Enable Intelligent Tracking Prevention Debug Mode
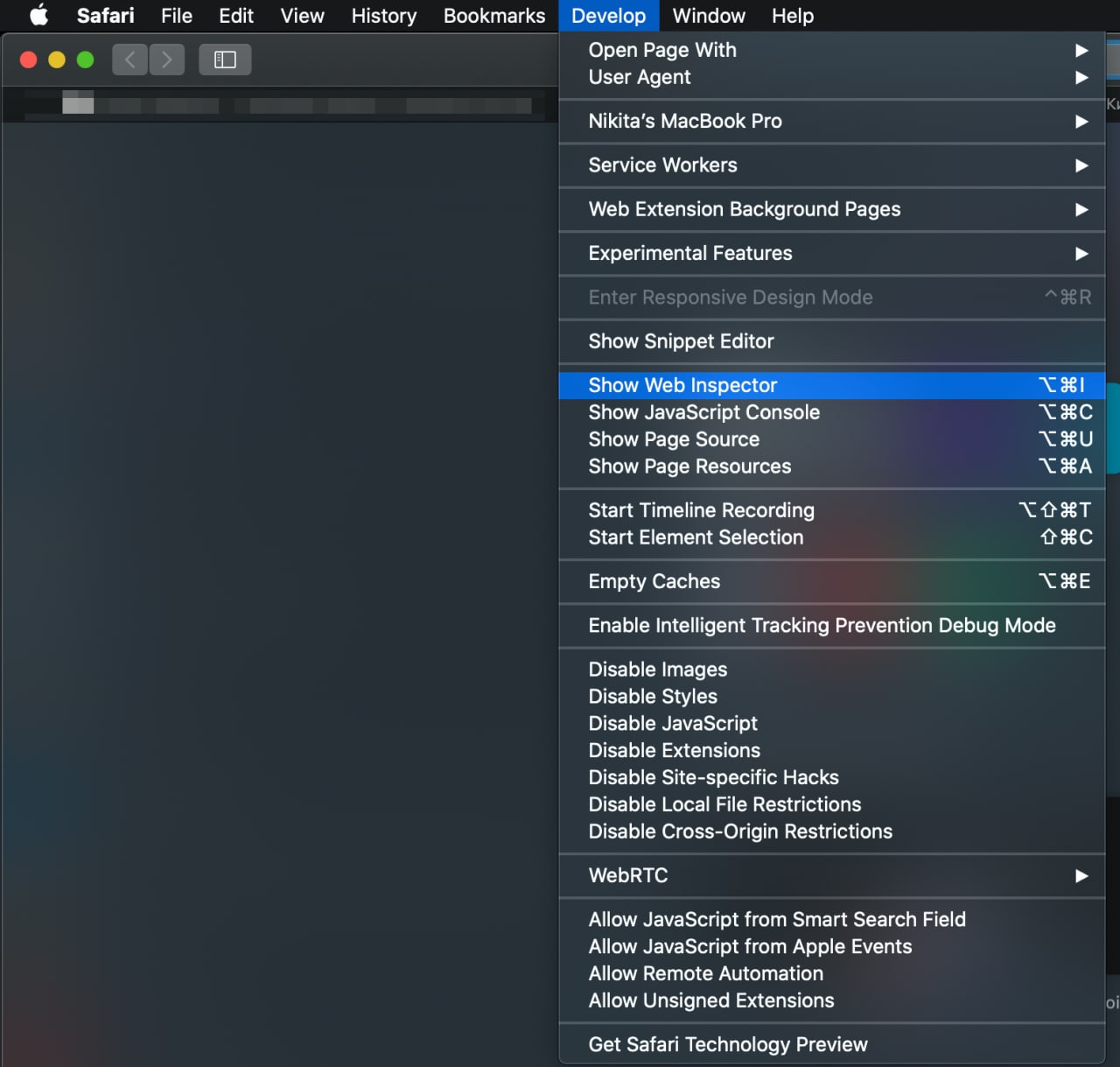The width and height of the screenshot is (1120, 1067). (832, 625)
